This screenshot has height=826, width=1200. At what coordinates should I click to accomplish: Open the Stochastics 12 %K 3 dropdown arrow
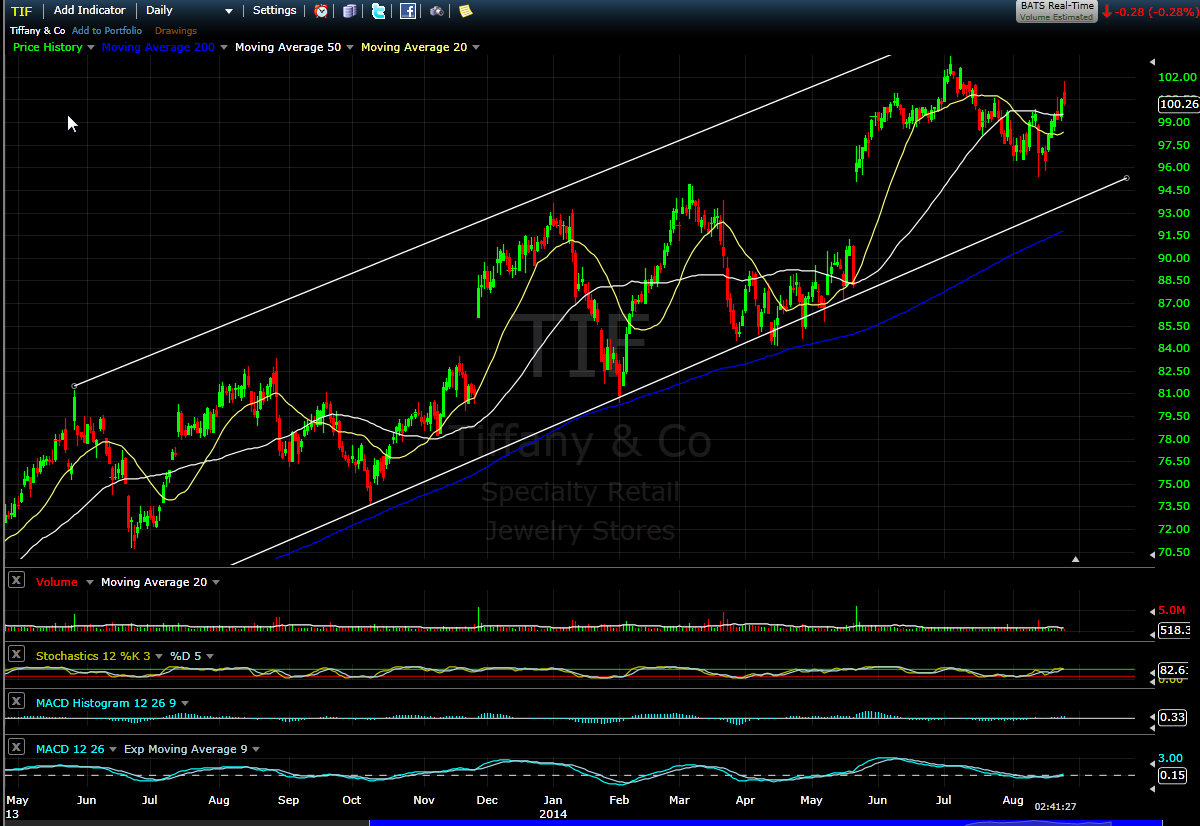click(160, 657)
